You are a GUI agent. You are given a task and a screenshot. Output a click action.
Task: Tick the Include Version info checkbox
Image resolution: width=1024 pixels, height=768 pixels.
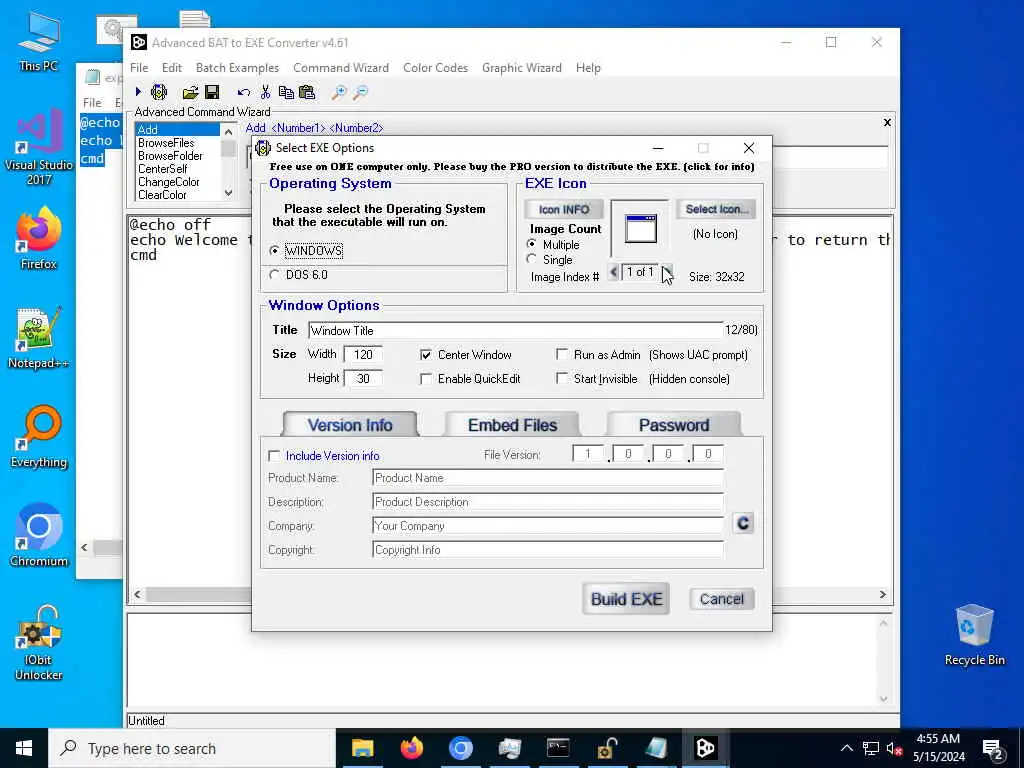pyautogui.click(x=274, y=456)
